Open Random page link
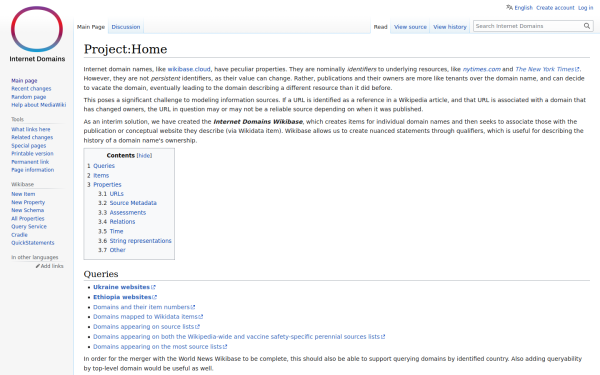This screenshot has height=375, width=600. pyautogui.click(x=28, y=97)
